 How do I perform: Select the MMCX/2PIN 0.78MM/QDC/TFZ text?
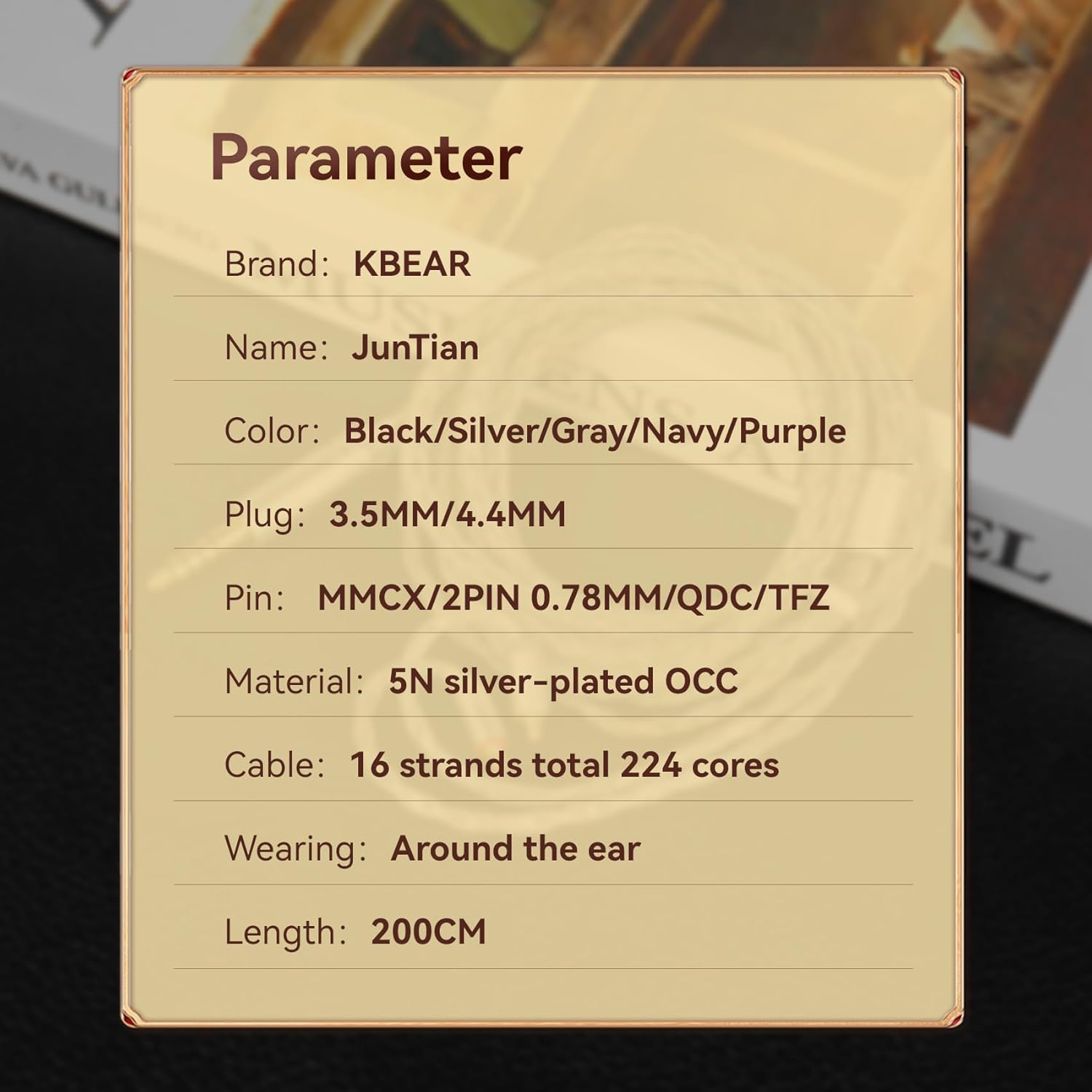[574, 598]
